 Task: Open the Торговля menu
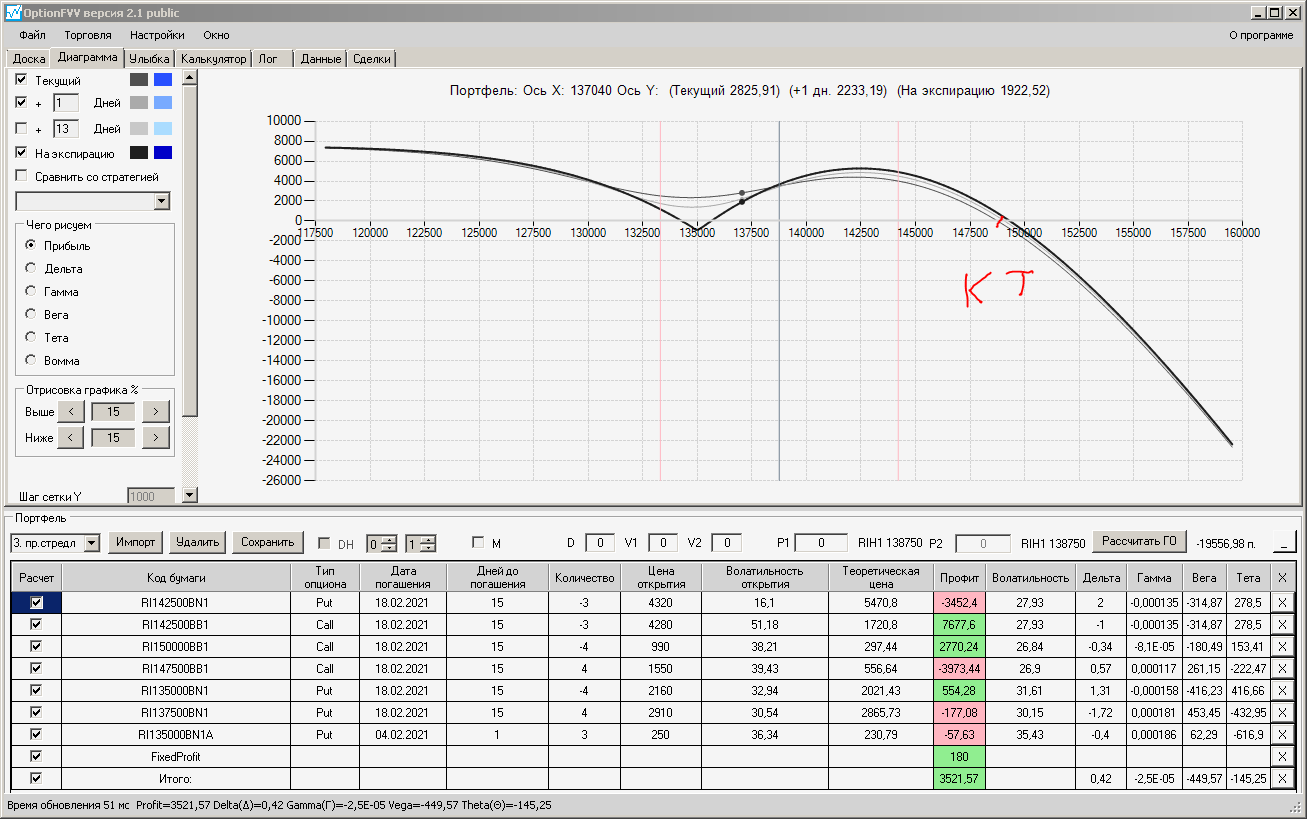click(x=88, y=35)
